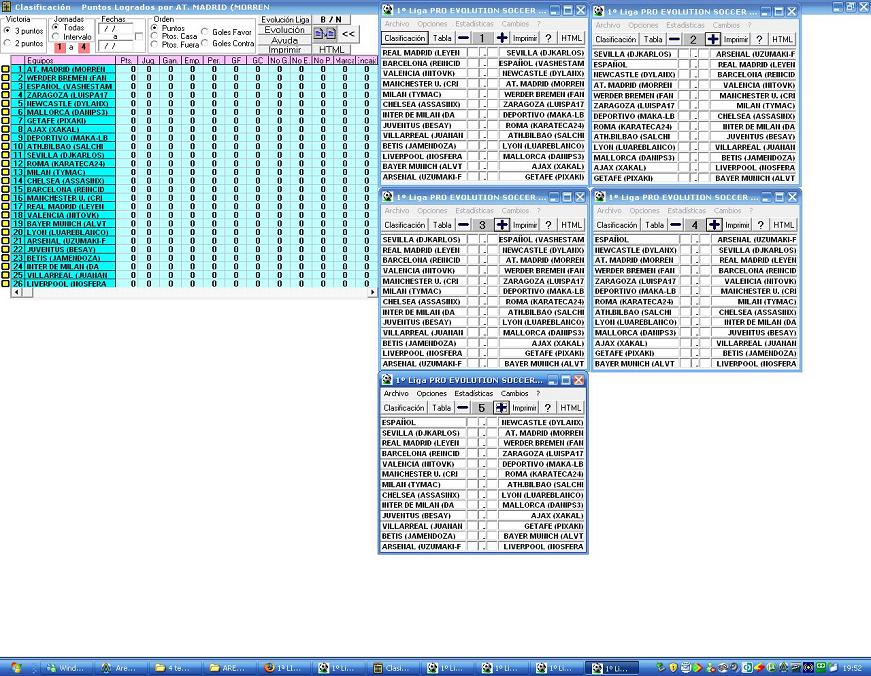Image resolution: width=871 pixels, height=676 pixels.
Task: Open Estadísticas menu in jornada 5 window
Action: [x=473, y=393]
